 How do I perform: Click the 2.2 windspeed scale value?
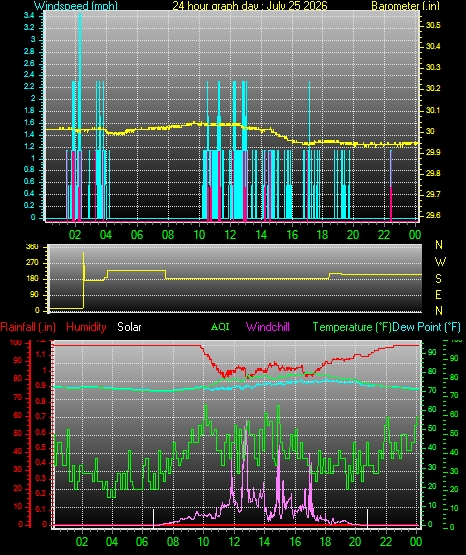pos(29,86)
